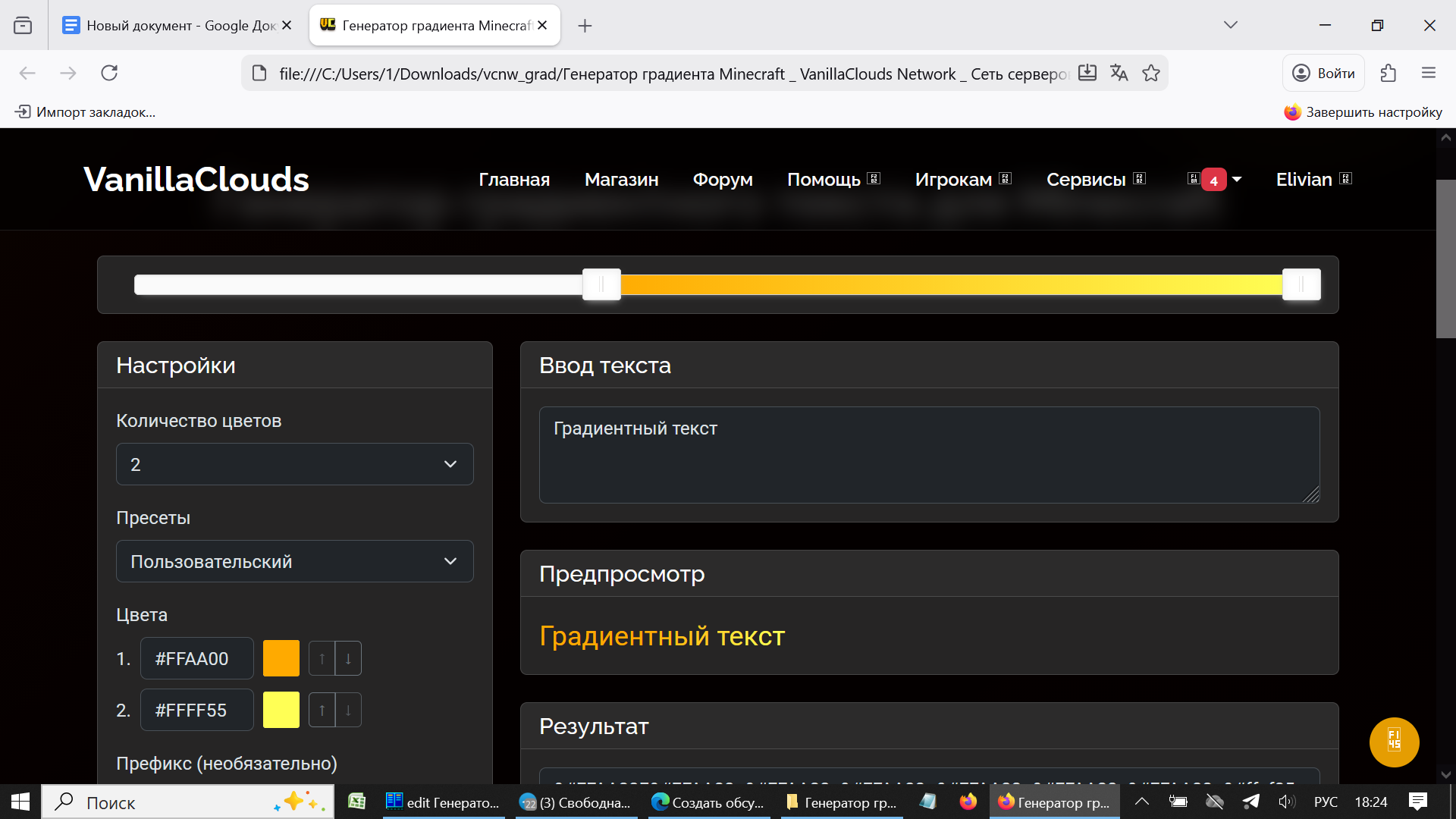Click the reload page icon
The height and width of the screenshot is (819, 1456).
[109, 73]
